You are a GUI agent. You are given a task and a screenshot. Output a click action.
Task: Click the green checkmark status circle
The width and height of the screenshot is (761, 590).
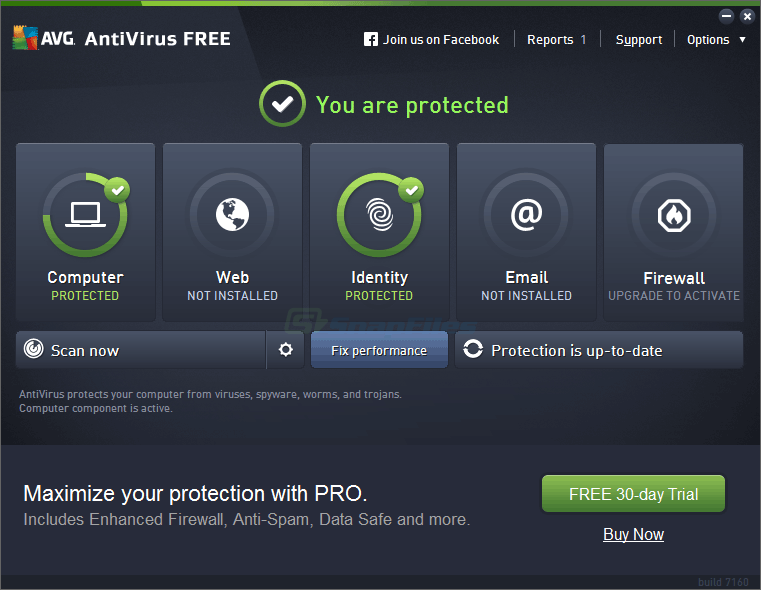(282, 104)
